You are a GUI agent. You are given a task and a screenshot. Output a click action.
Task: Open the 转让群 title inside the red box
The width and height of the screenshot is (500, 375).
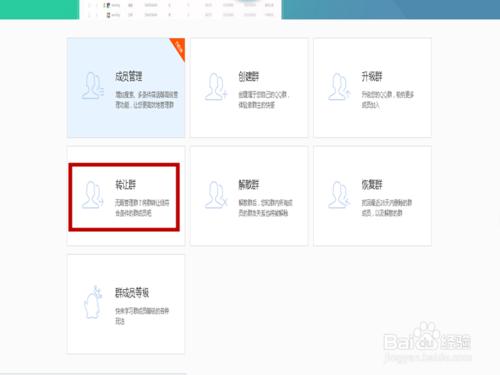click(126, 185)
